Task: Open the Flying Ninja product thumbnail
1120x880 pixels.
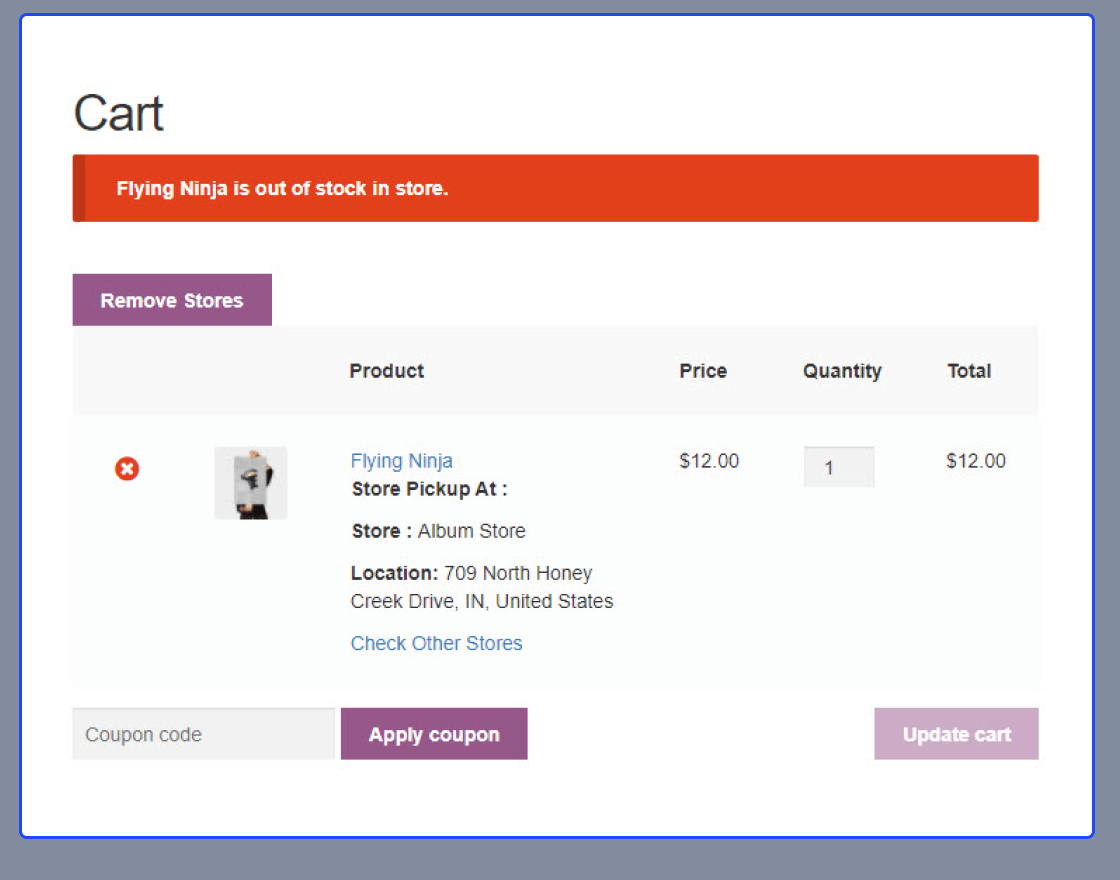Action: (250, 483)
